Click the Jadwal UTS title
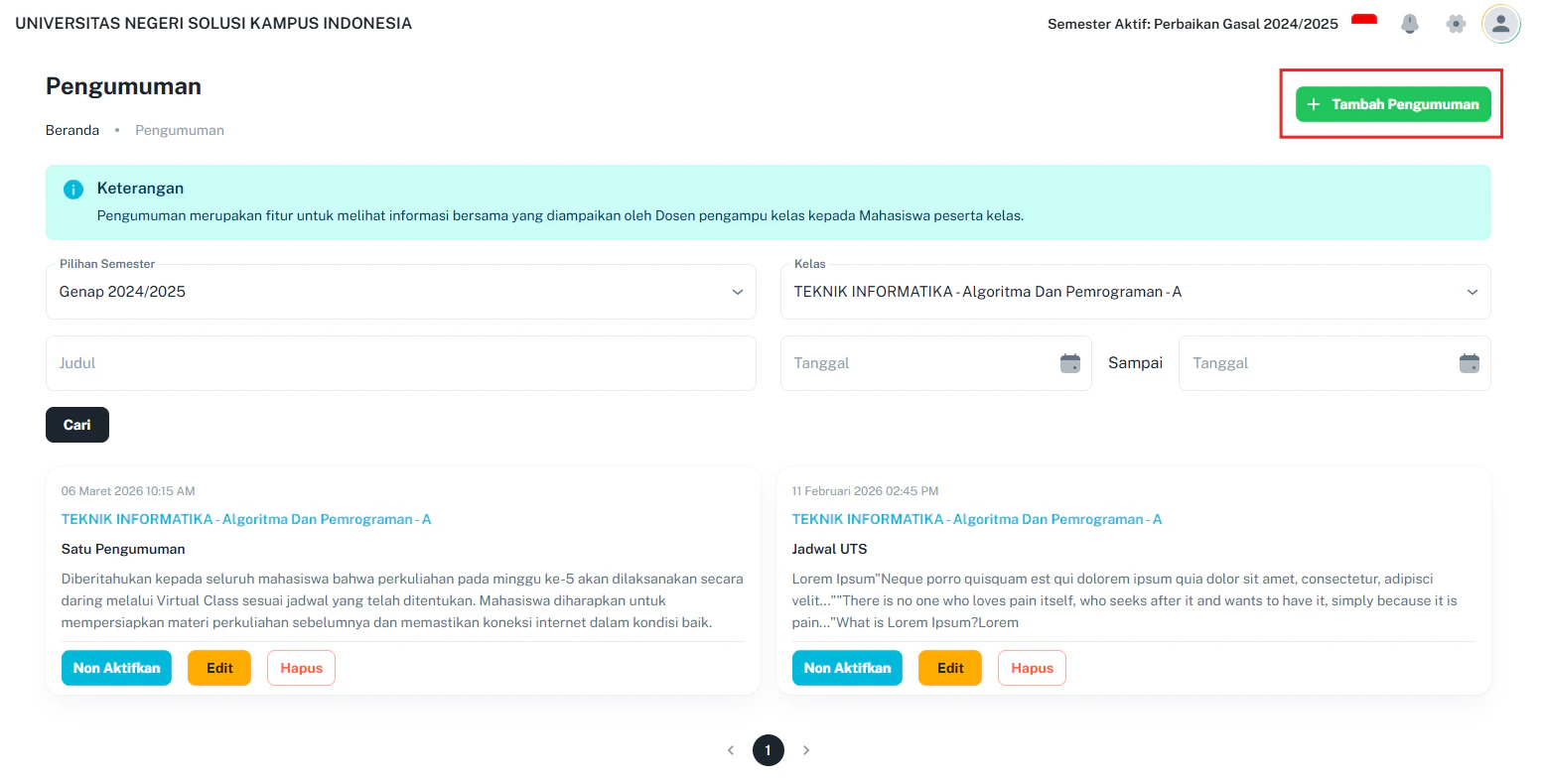 [830, 549]
